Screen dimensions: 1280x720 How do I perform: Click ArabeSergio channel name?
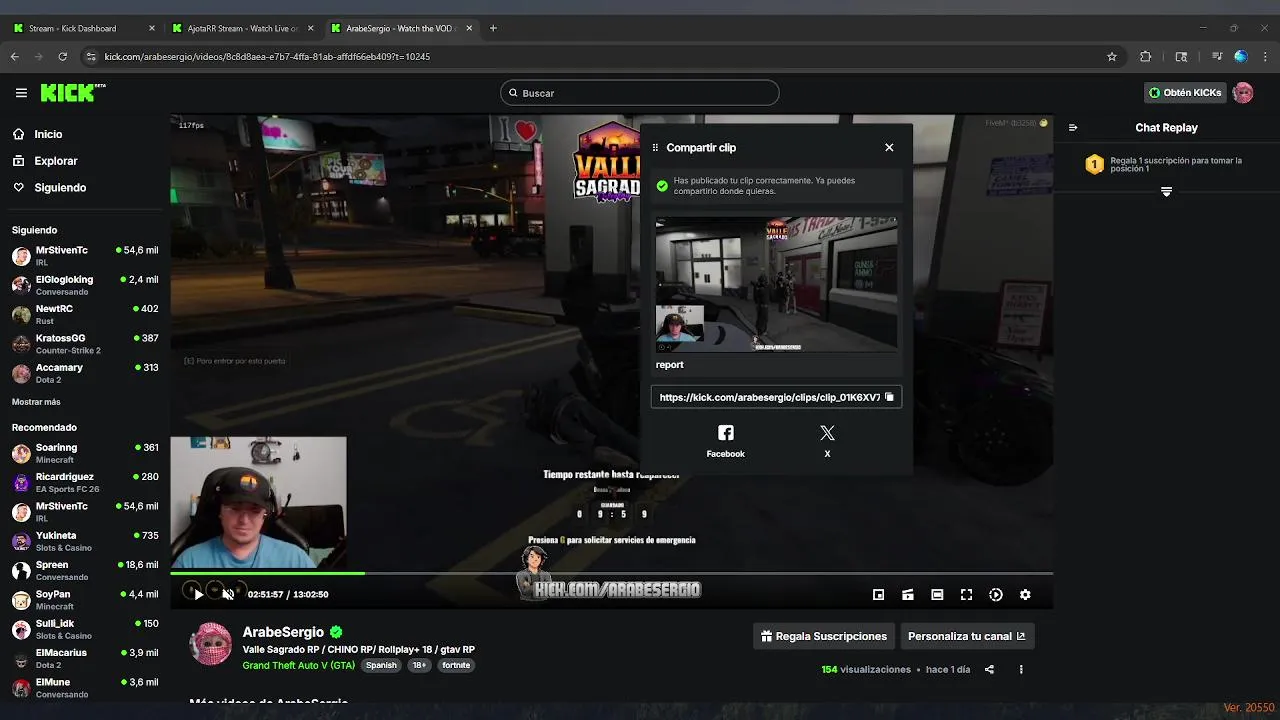click(283, 632)
